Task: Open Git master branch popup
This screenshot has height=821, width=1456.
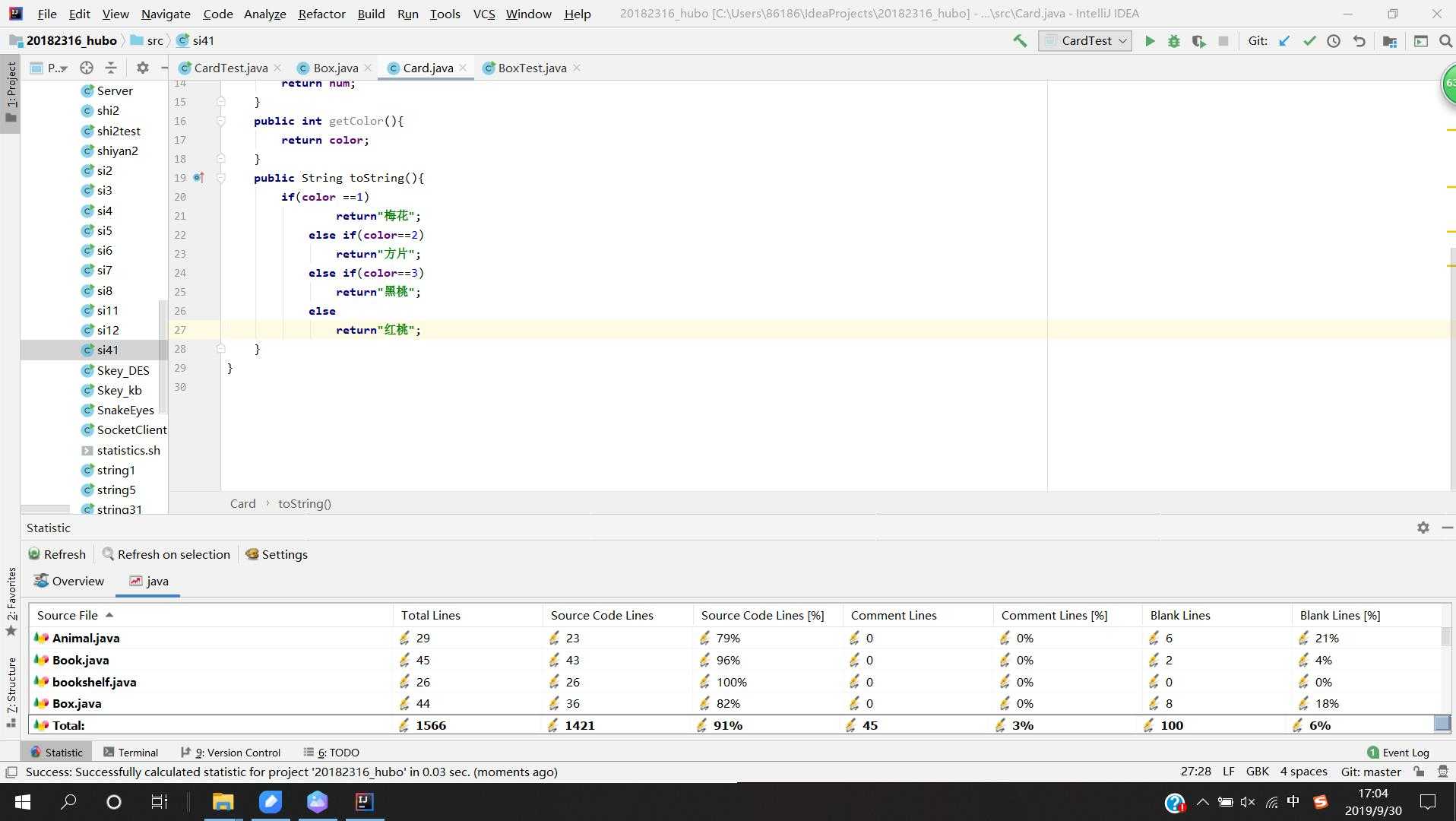Action: pos(1371,772)
